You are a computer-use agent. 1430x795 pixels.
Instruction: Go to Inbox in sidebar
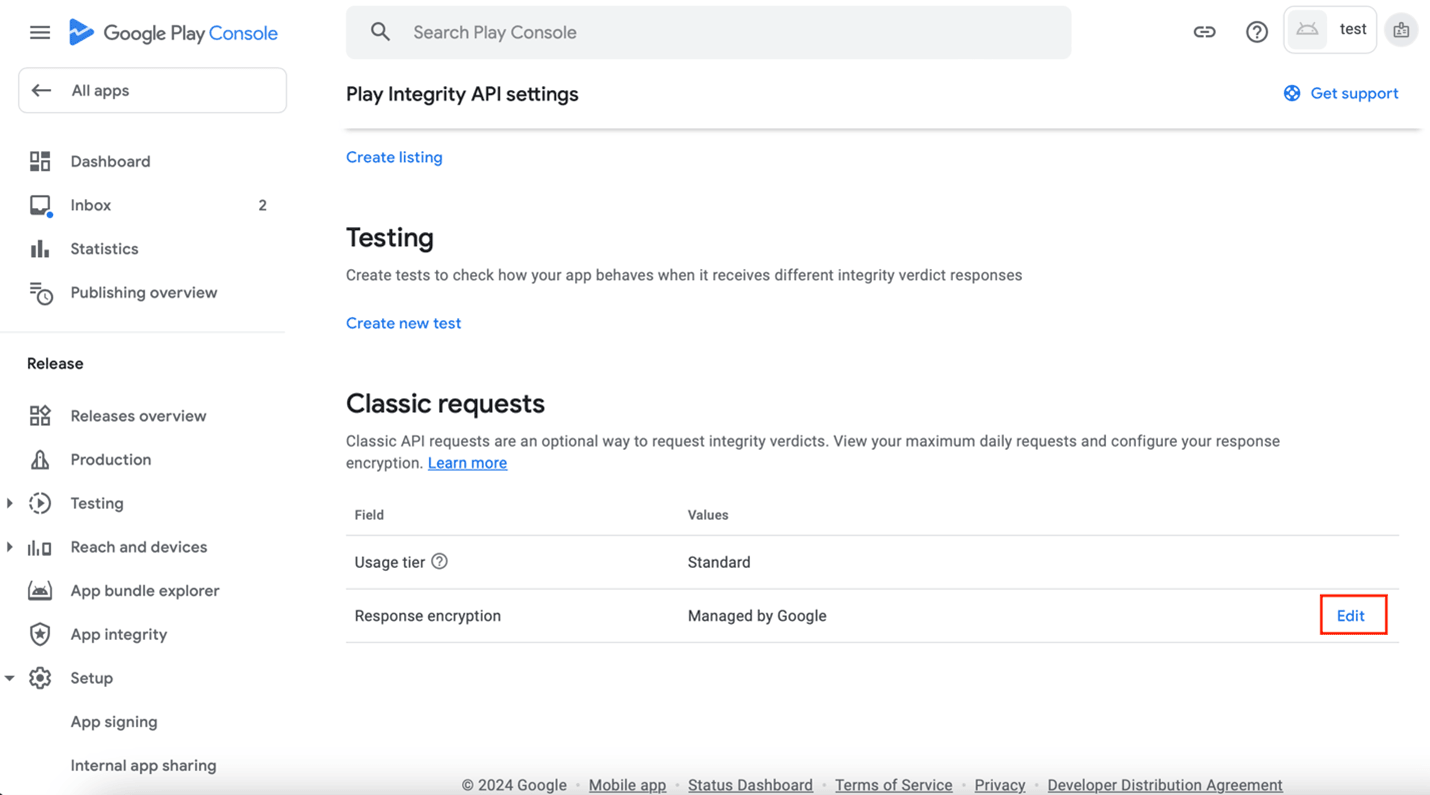(91, 205)
